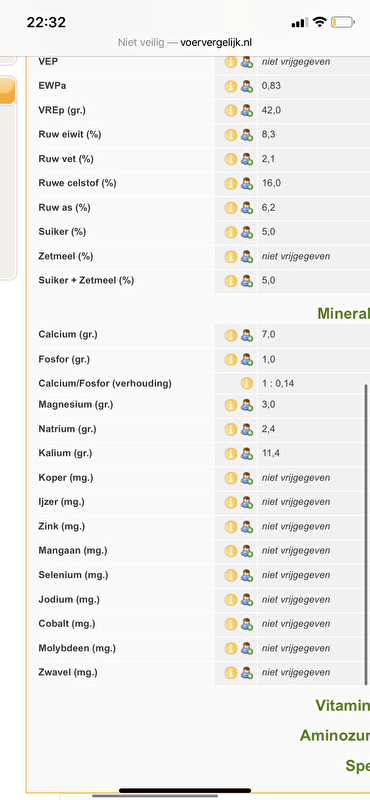Click the info icon for Jodium (mg.)
Viewport: 370px width, 800px height.
pos(231,599)
